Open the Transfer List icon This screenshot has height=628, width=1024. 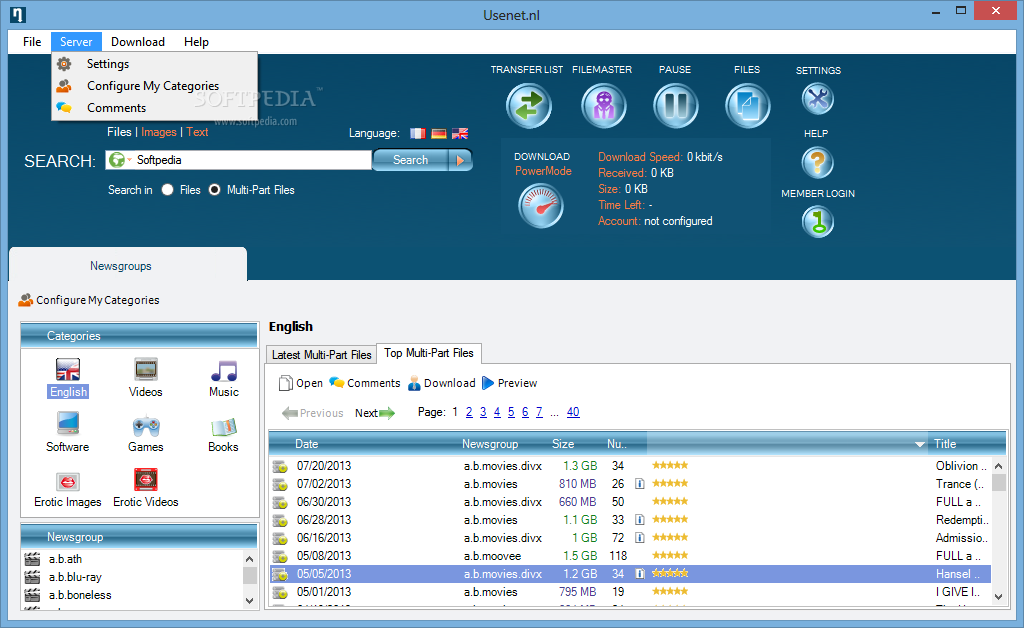528,106
